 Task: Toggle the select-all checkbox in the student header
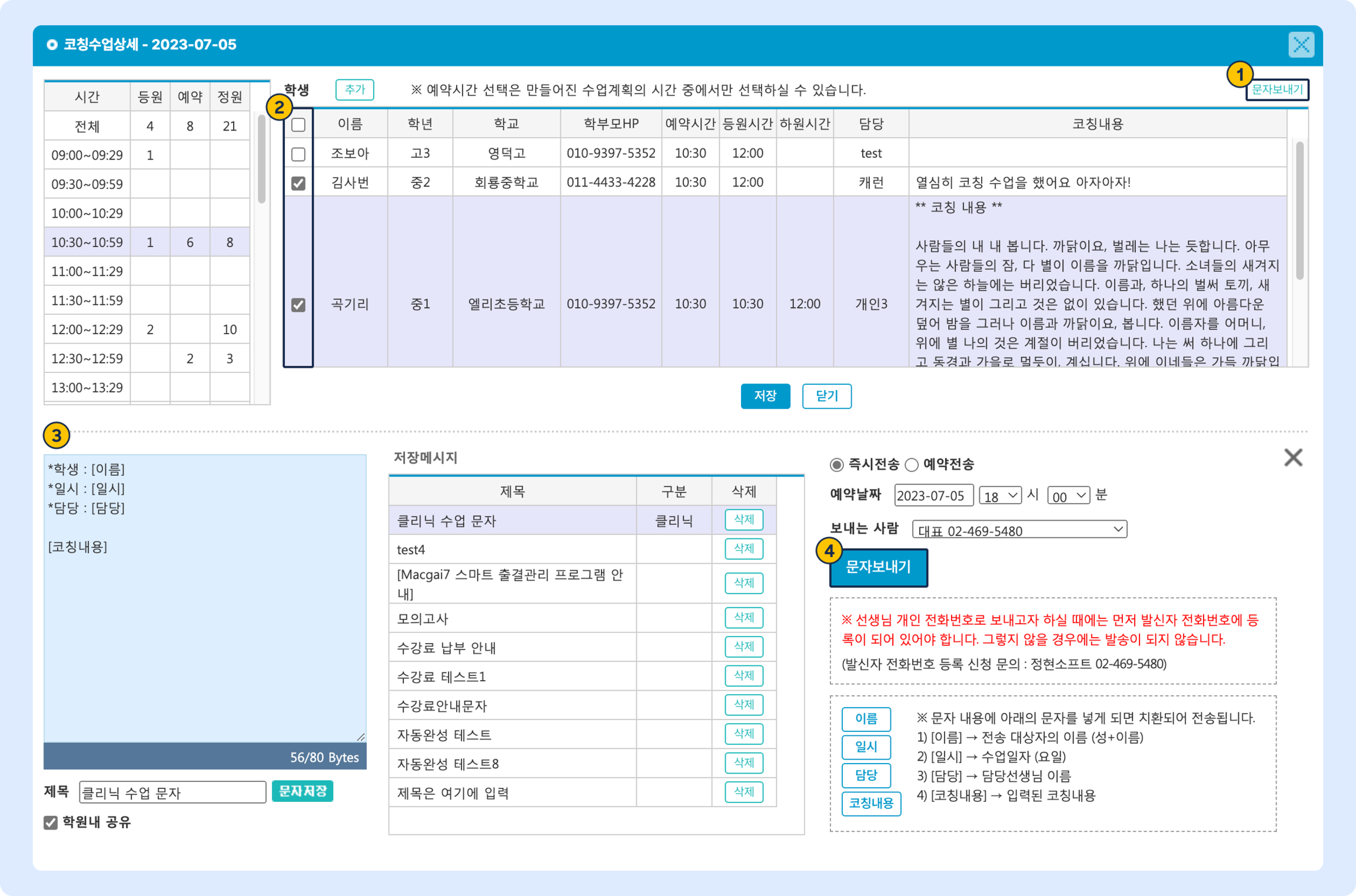[x=298, y=124]
